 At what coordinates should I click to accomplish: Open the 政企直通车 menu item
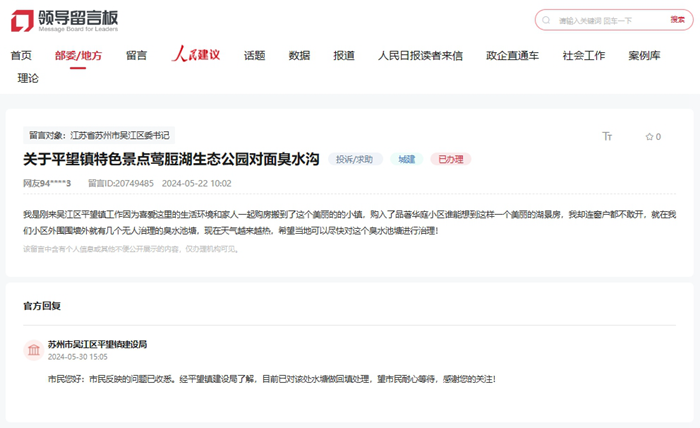[512, 55]
